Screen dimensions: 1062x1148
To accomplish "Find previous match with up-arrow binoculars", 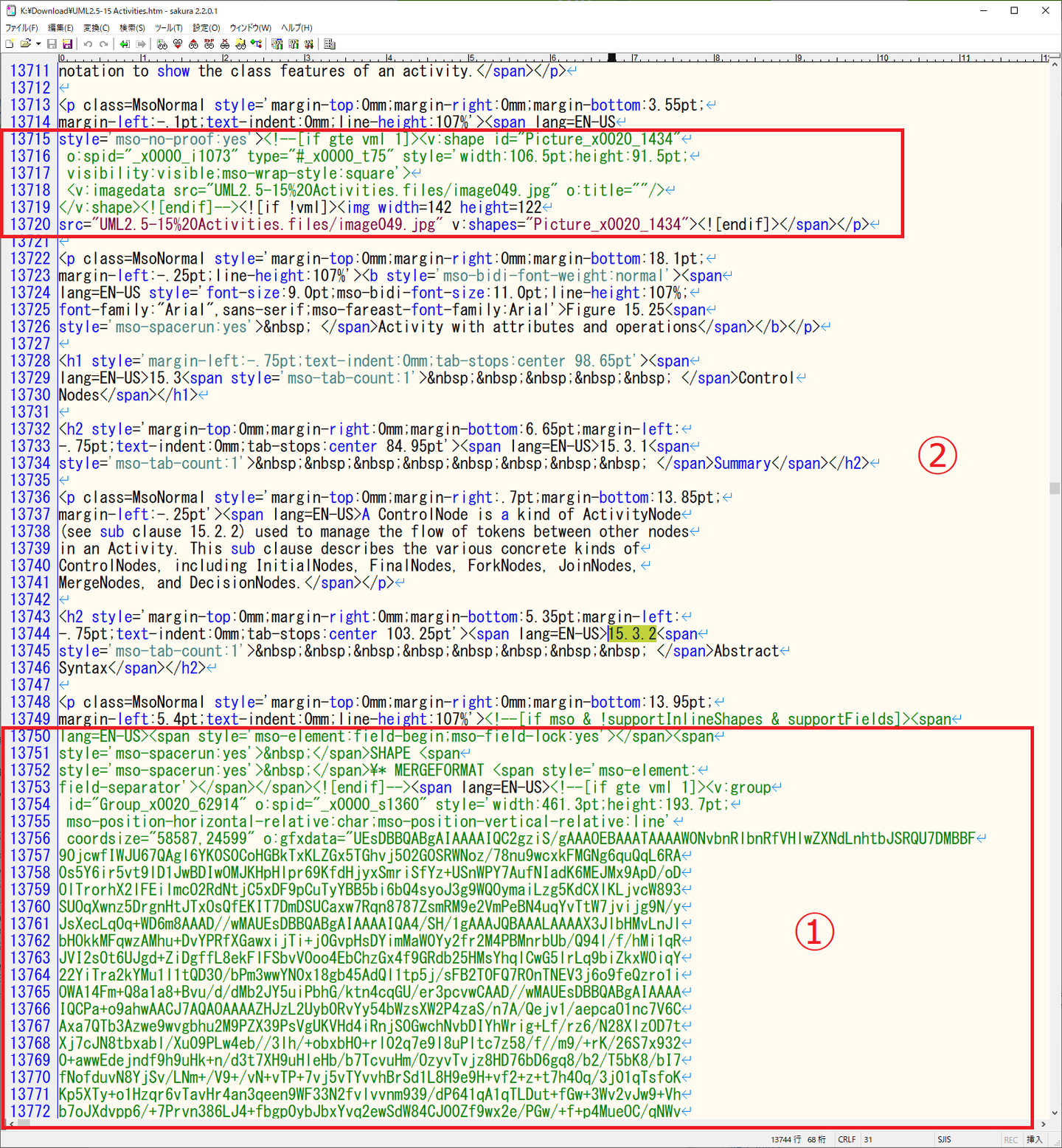I will 193,44.
